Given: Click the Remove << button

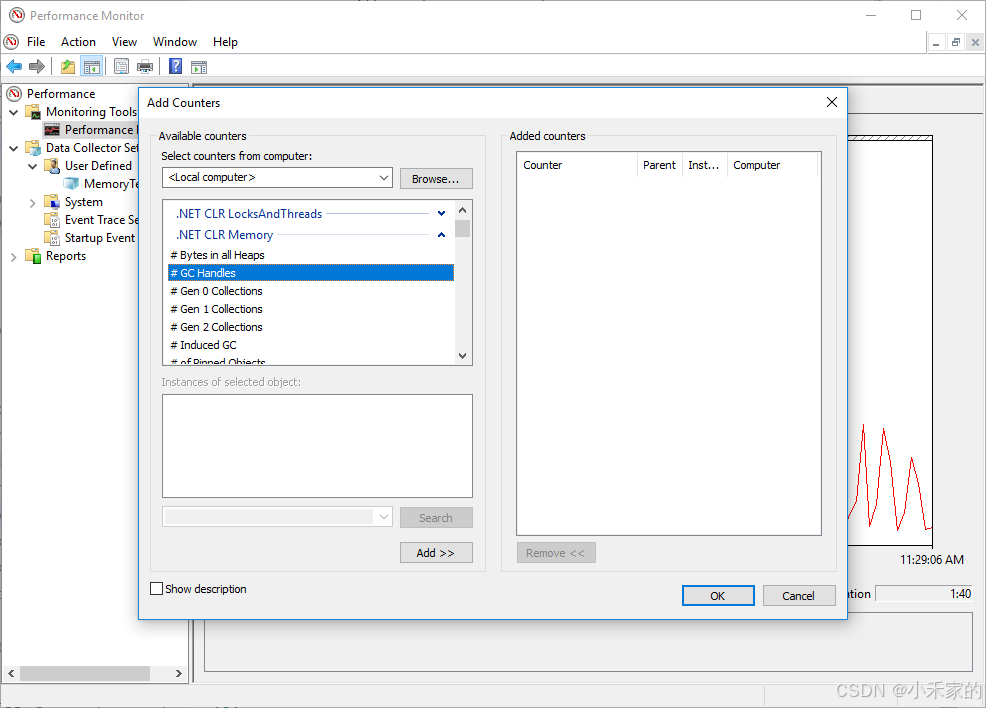Looking at the screenshot, I should (x=556, y=553).
